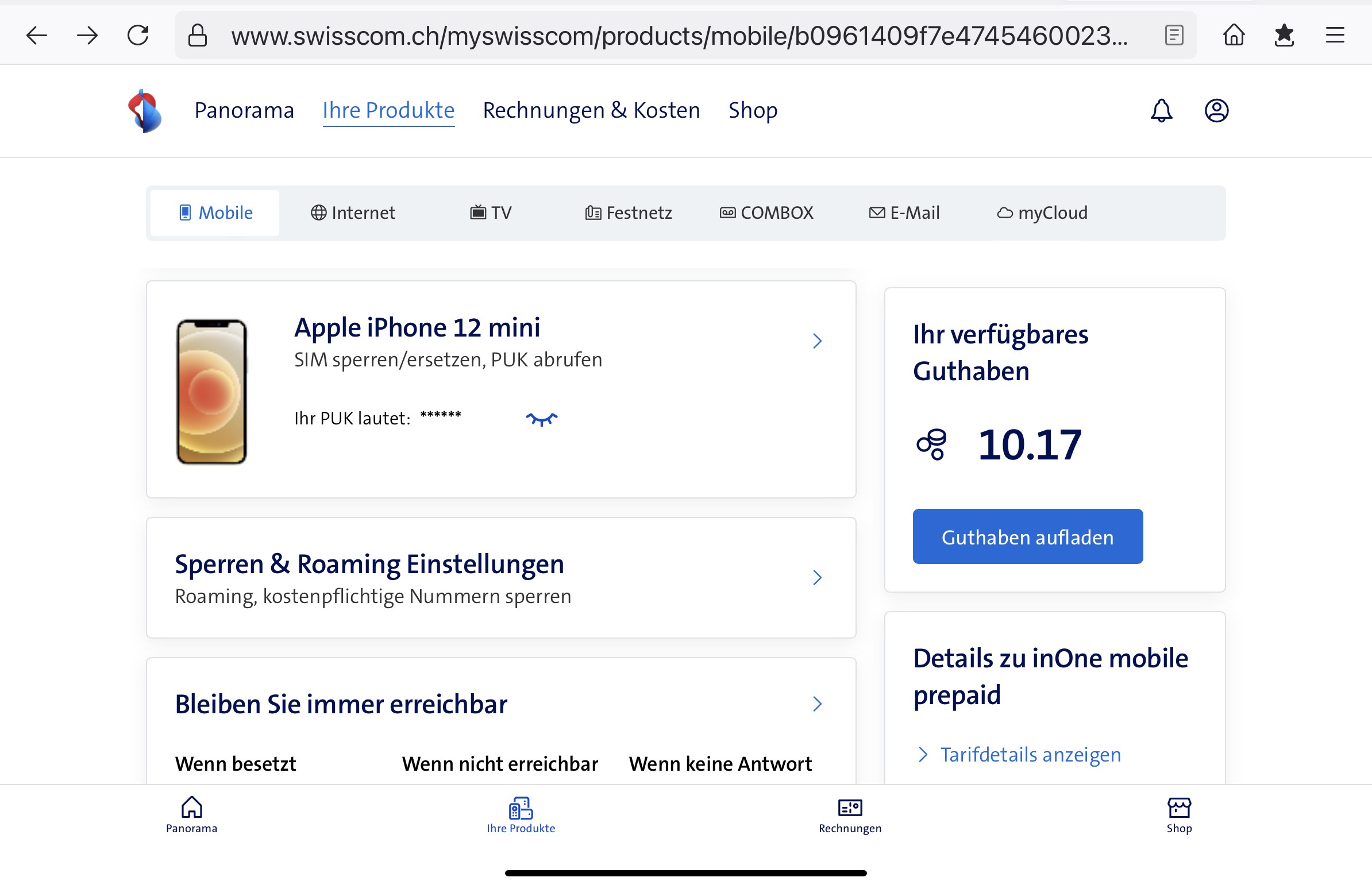1372x885 pixels.
Task: Open the user account profile icon
Action: coord(1216,110)
